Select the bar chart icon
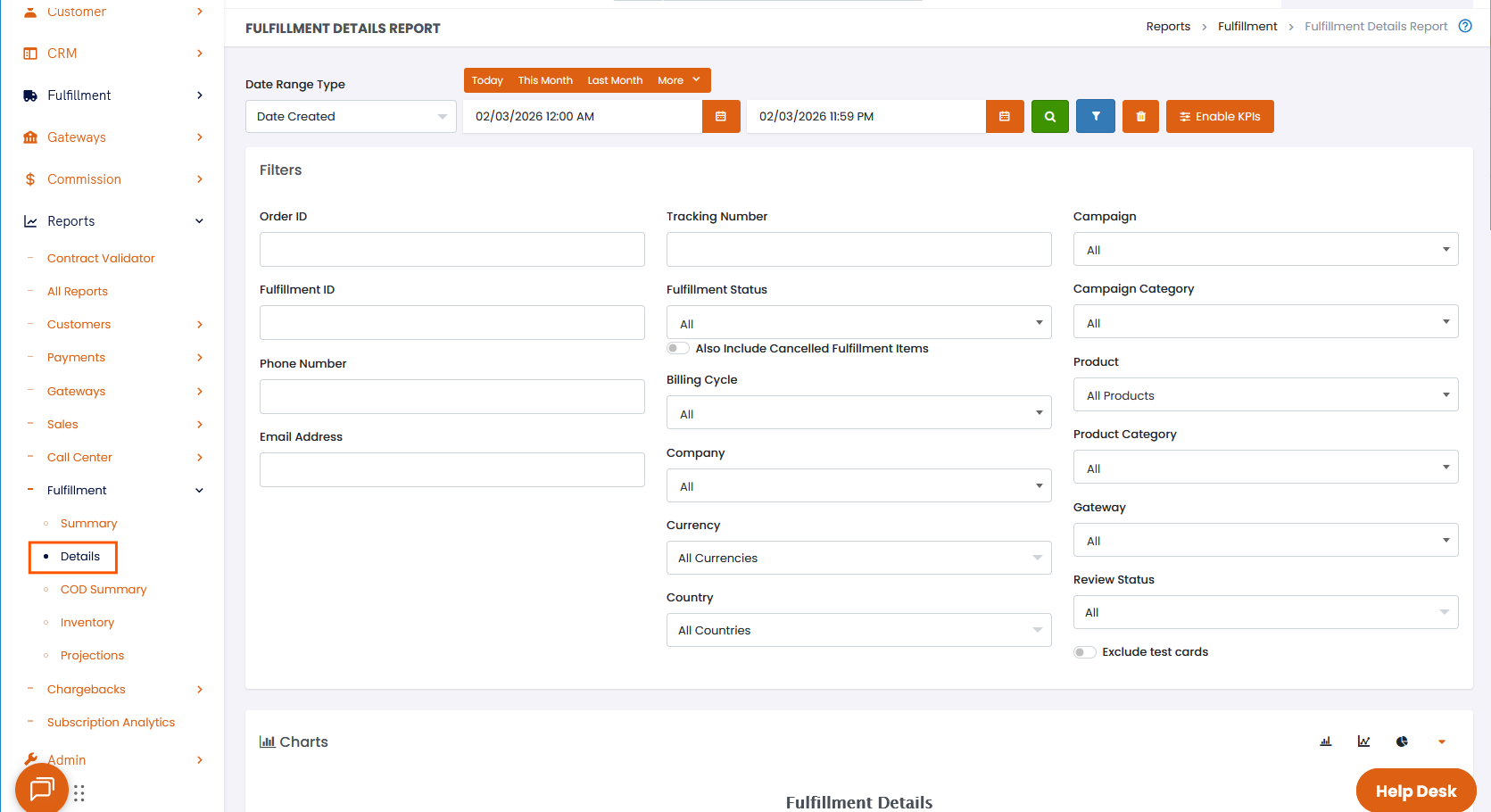Viewport: 1491px width, 812px height. [1325, 742]
